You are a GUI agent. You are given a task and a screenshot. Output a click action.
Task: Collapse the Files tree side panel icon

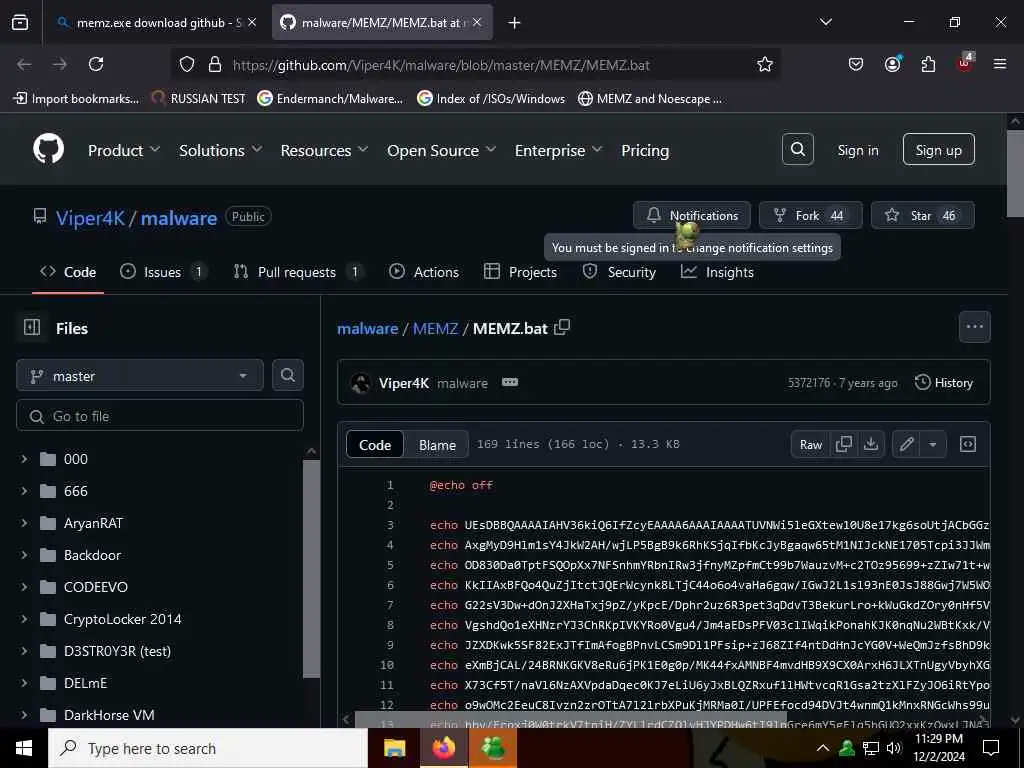(32, 327)
